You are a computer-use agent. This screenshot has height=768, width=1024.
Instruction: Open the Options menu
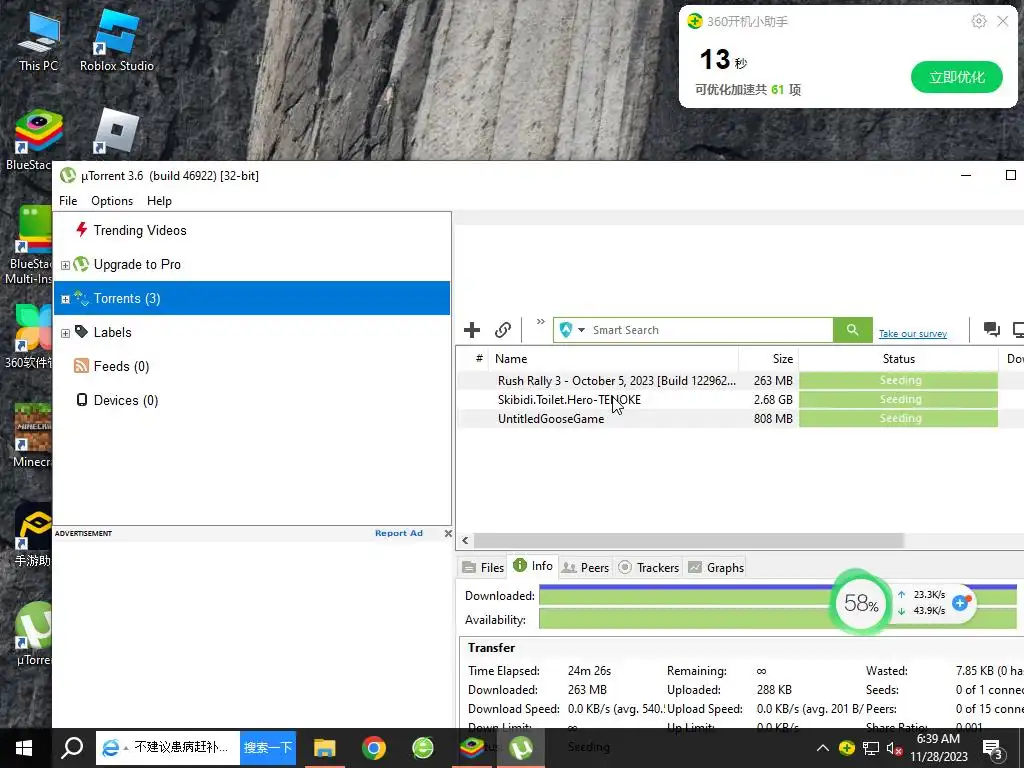point(112,200)
